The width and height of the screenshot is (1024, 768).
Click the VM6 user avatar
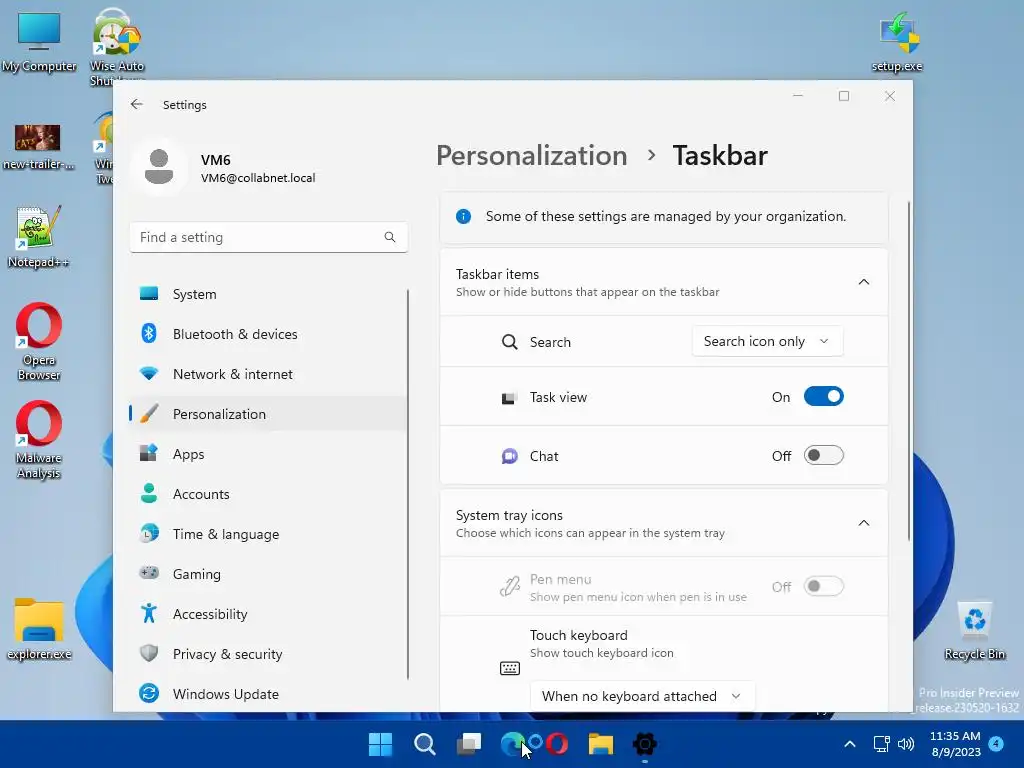pos(159,167)
